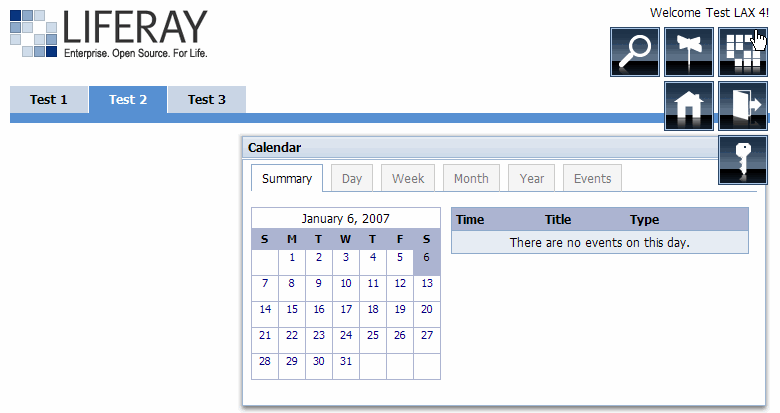Open the Day view tab
The width and height of the screenshot is (780, 413).
click(352, 179)
